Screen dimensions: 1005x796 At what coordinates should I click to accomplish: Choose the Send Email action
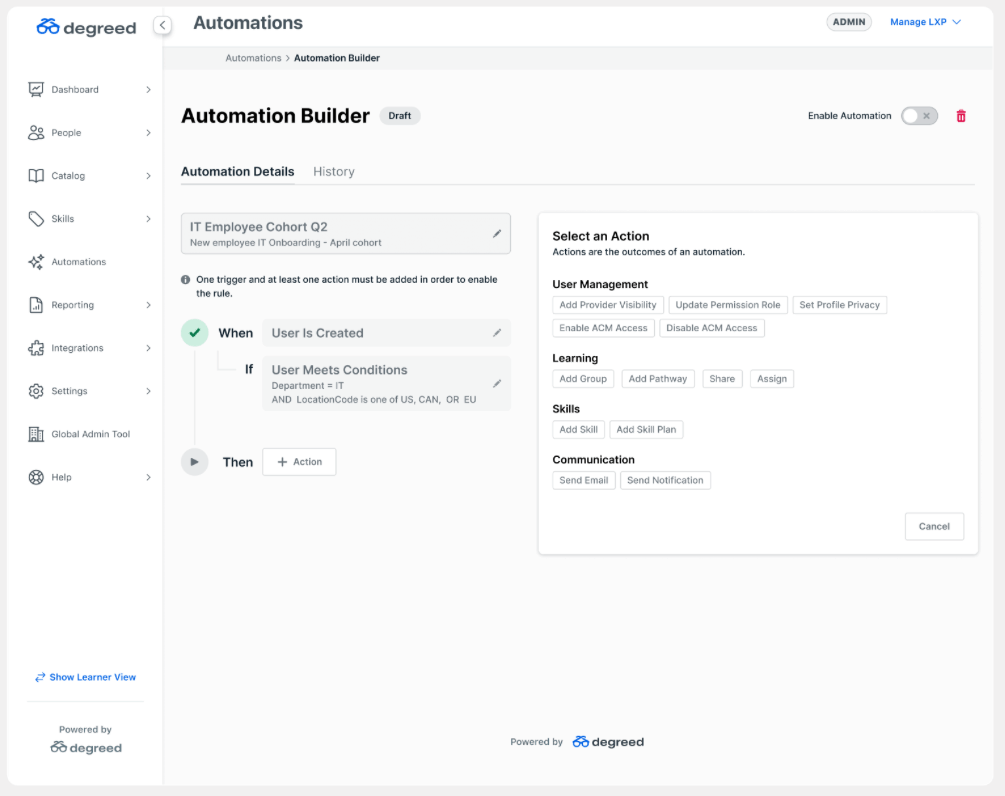(x=583, y=480)
